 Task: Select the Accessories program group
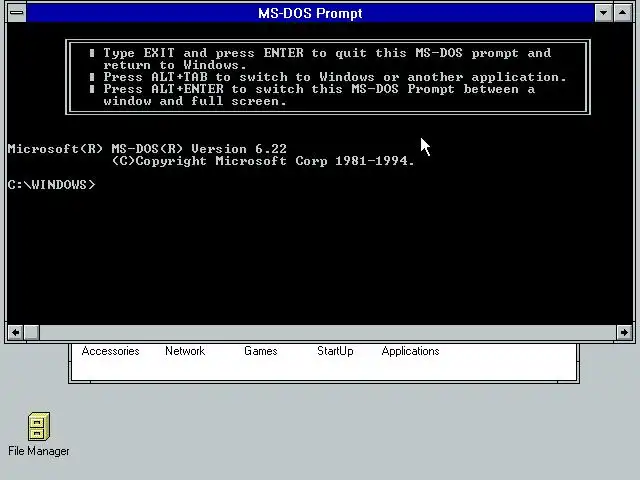[110, 351]
